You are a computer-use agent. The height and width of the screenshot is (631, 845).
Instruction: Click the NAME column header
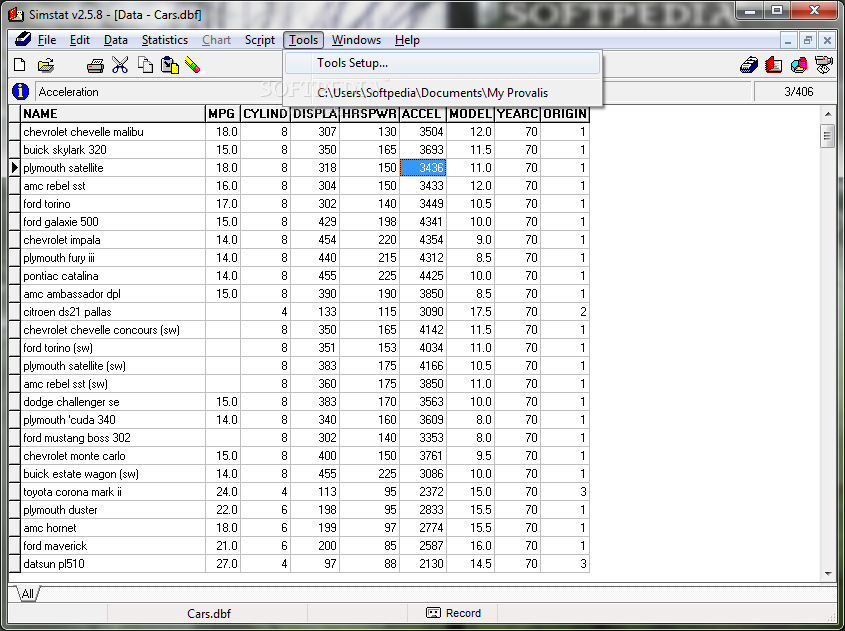(x=113, y=114)
